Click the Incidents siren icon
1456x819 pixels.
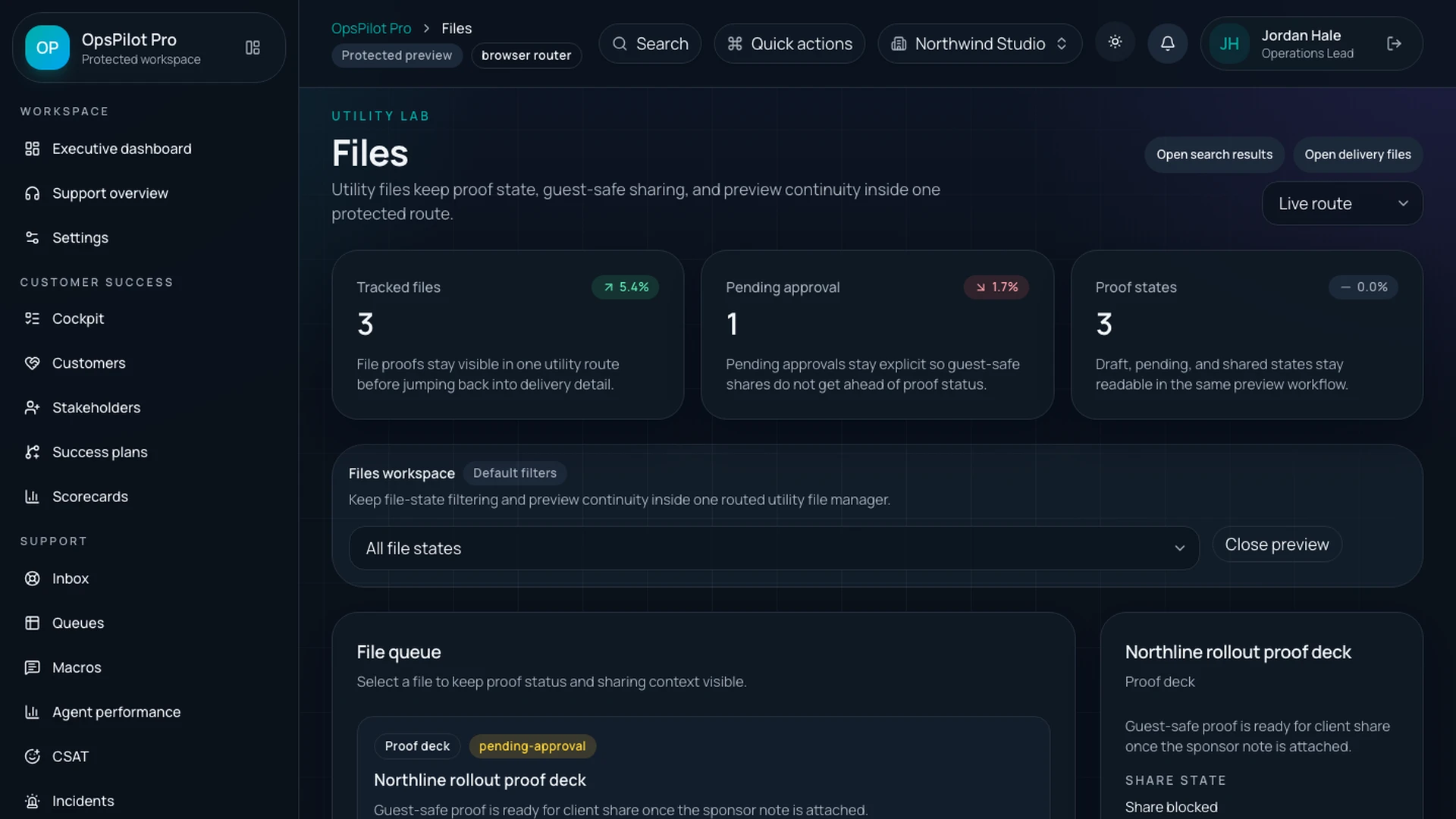coord(32,801)
